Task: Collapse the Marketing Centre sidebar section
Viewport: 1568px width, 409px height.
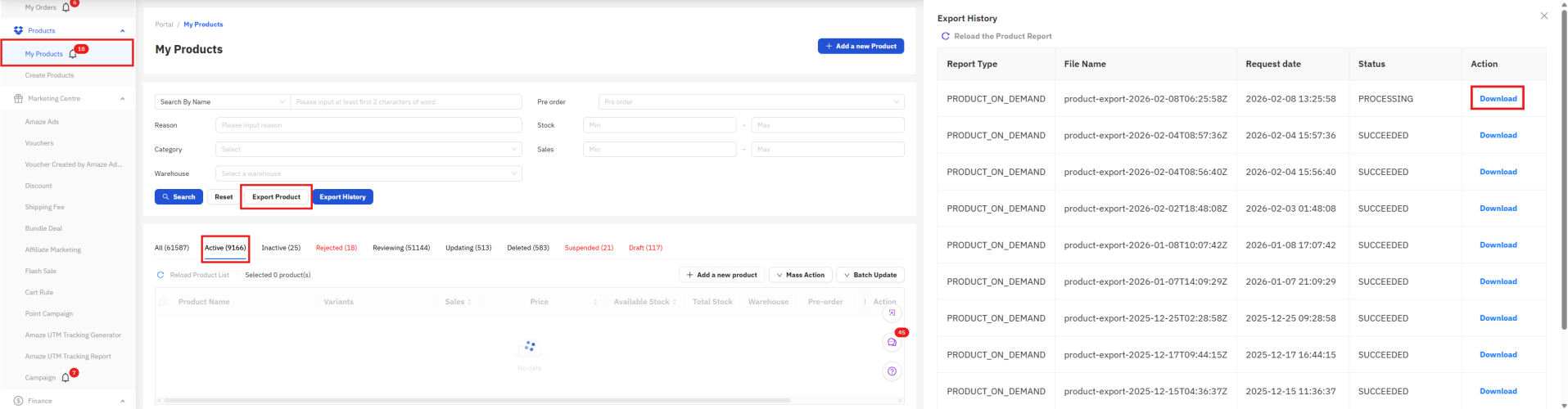Action: coord(123,99)
